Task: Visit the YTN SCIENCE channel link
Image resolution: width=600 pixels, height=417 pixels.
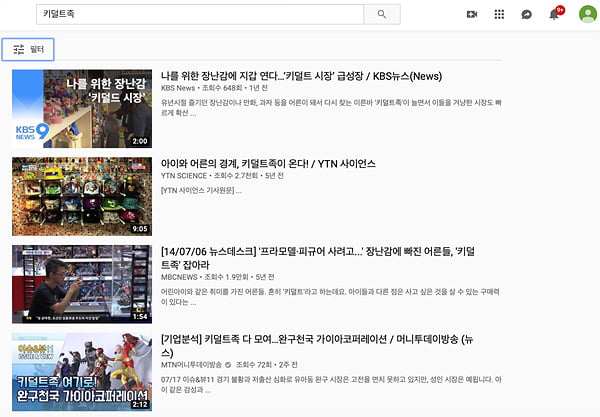Action: [x=184, y=176]
